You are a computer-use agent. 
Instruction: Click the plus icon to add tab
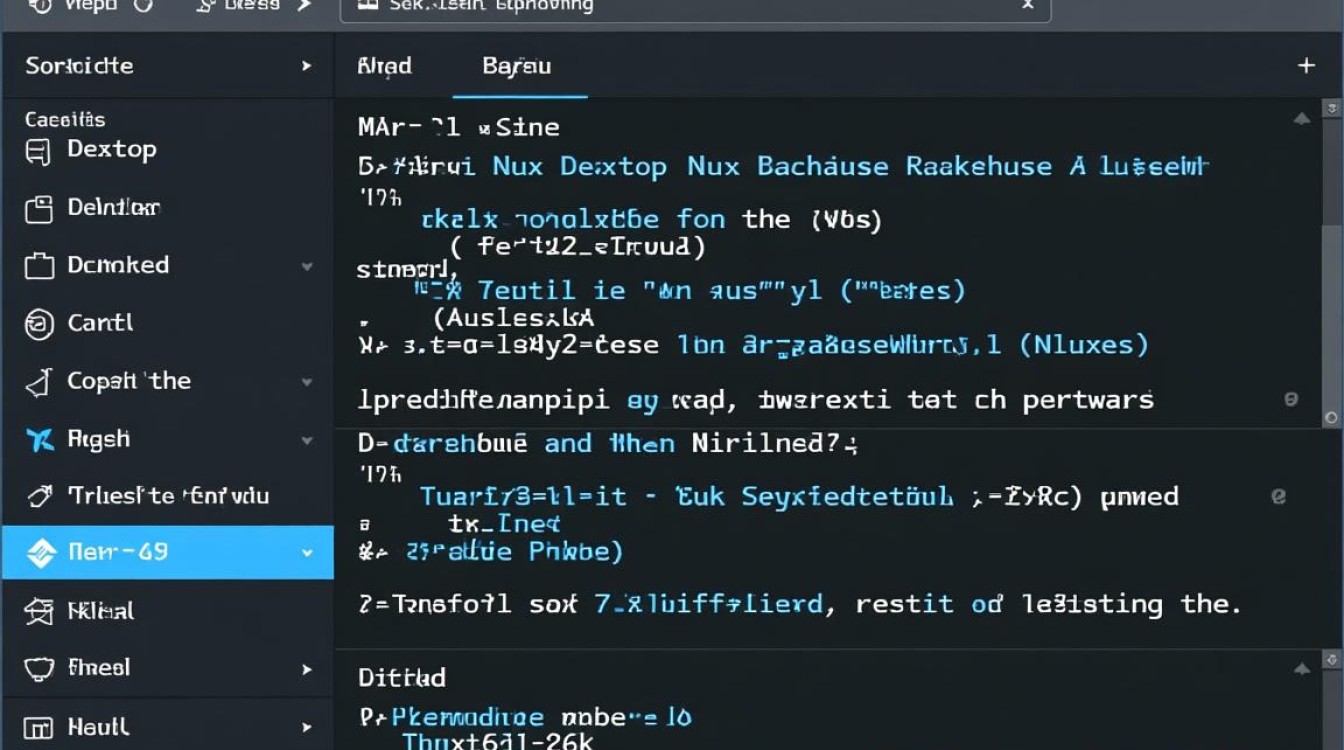click(1305, 66)
